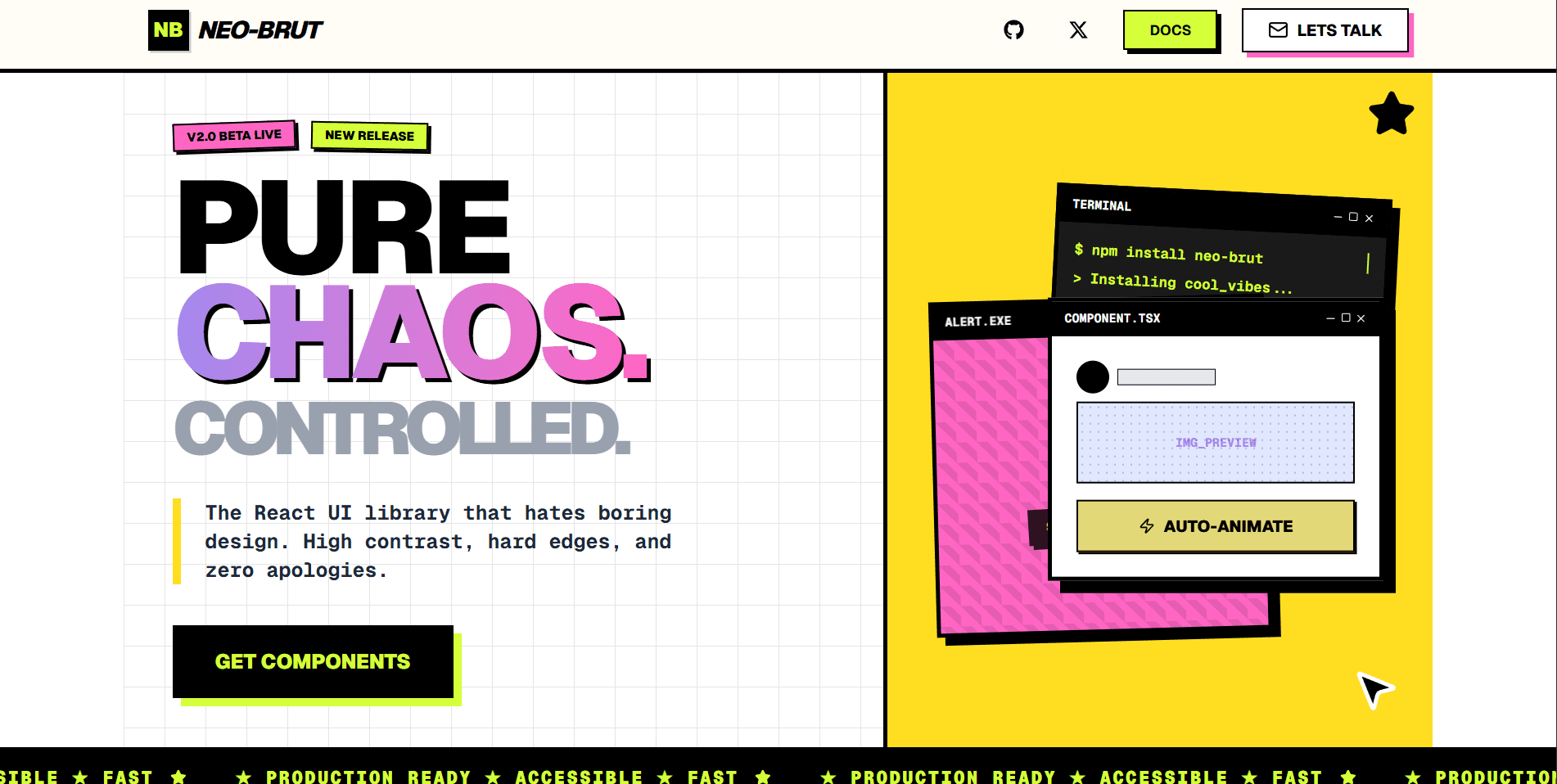This screenshot has width=1557, height=784.
Task: Click the black avatar circle in COMPONENT.TSX
Action: [1092, 377]
